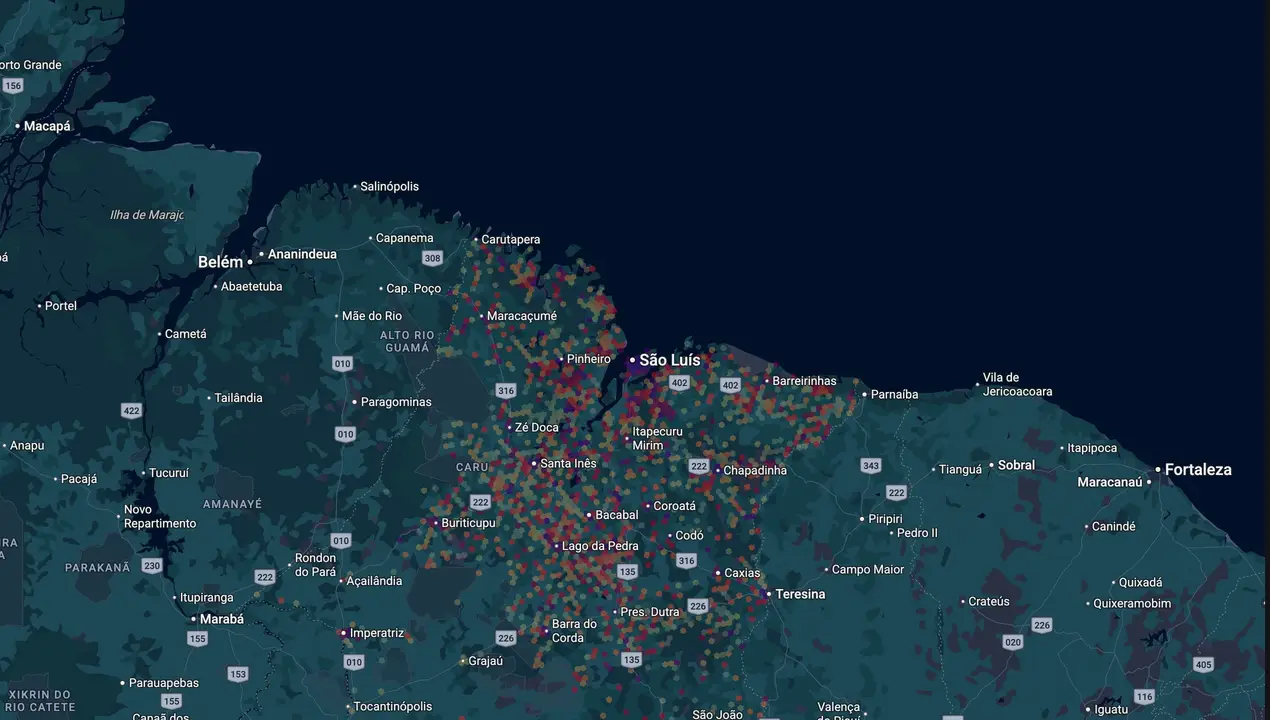Click the Belém city label
Viewport: 1270px width, 720px height.
click(220, 262)
